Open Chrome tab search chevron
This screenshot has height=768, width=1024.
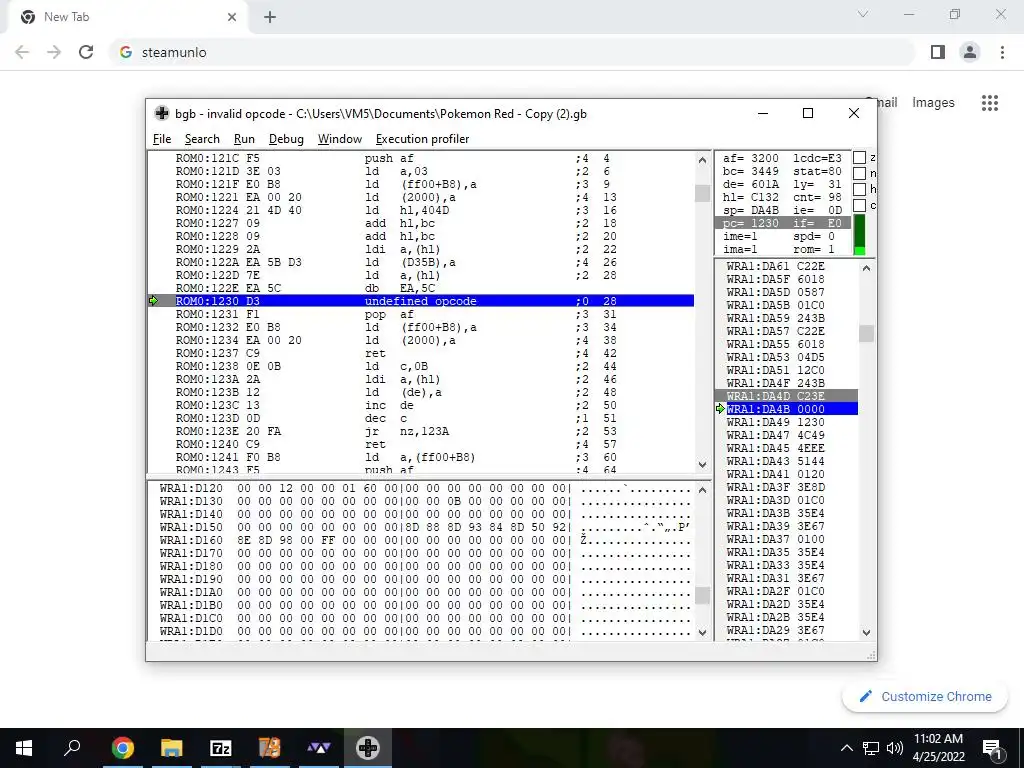click(863, 14)
